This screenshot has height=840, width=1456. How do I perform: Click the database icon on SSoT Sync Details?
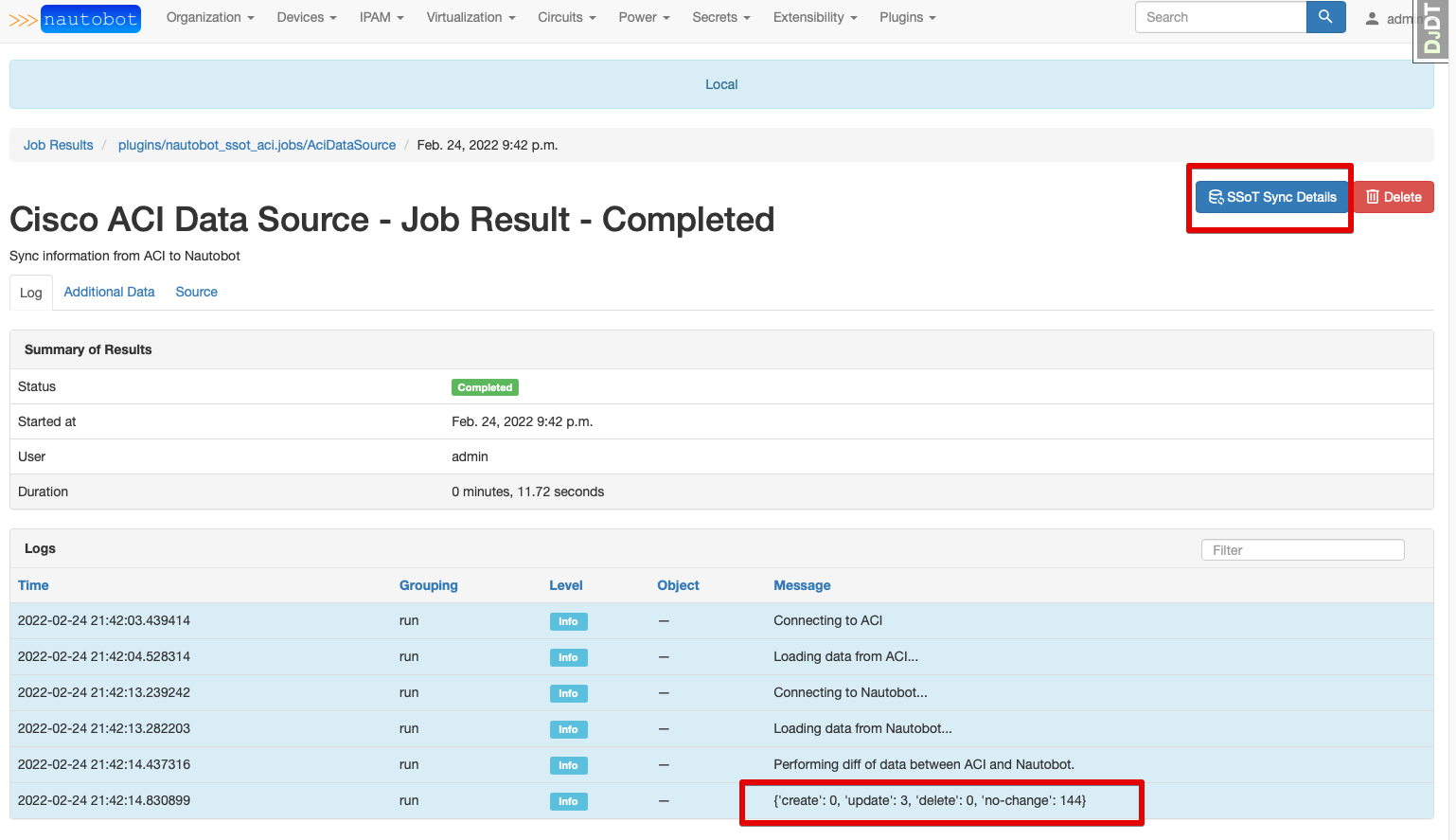(1216, 197)
